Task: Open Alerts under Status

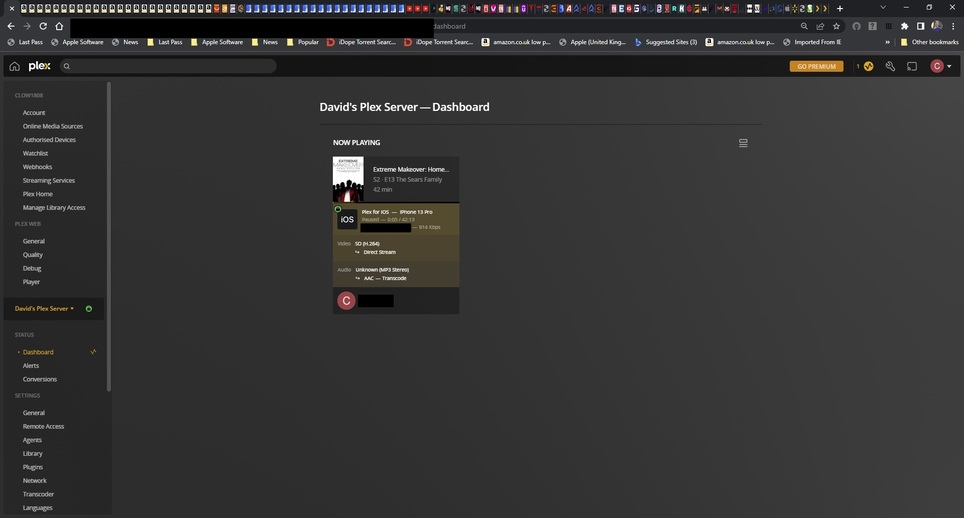Action: [31, 366]
